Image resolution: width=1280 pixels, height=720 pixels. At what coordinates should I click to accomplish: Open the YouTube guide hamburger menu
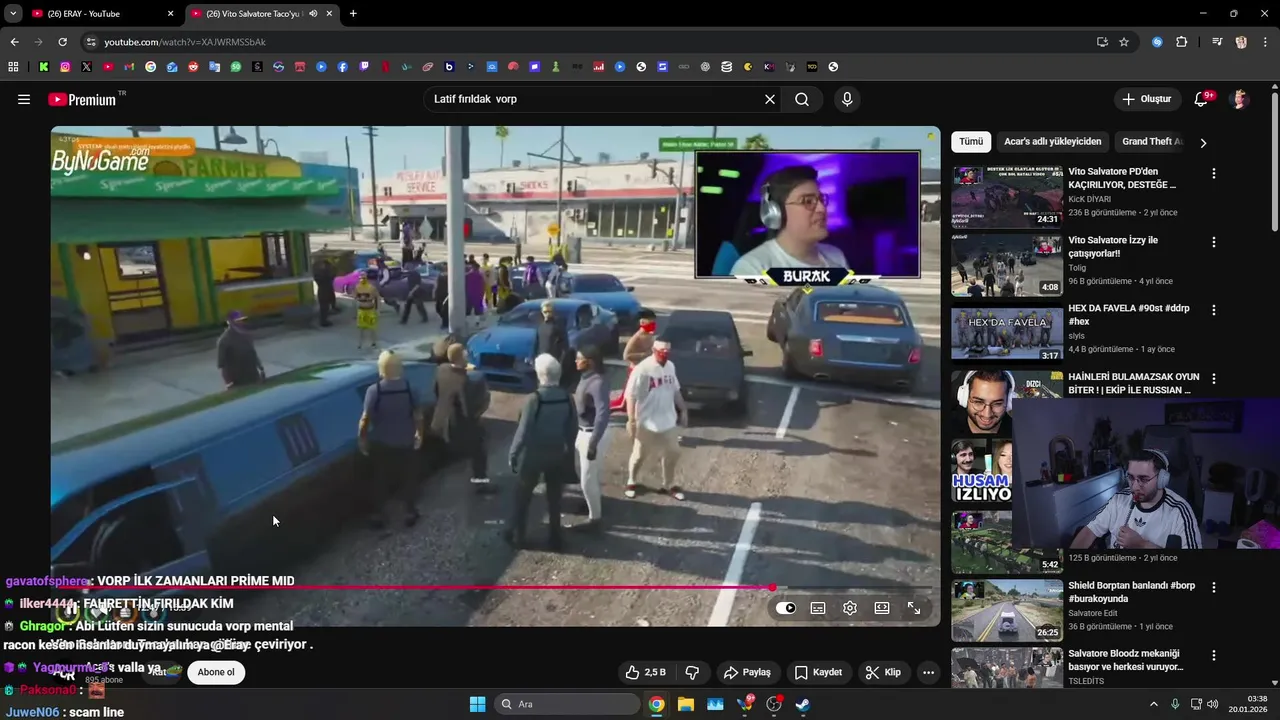click(24, 99)
